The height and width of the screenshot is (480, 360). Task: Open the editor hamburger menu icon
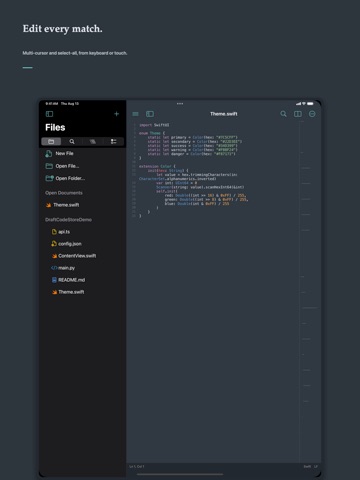(x=135, y=114)
